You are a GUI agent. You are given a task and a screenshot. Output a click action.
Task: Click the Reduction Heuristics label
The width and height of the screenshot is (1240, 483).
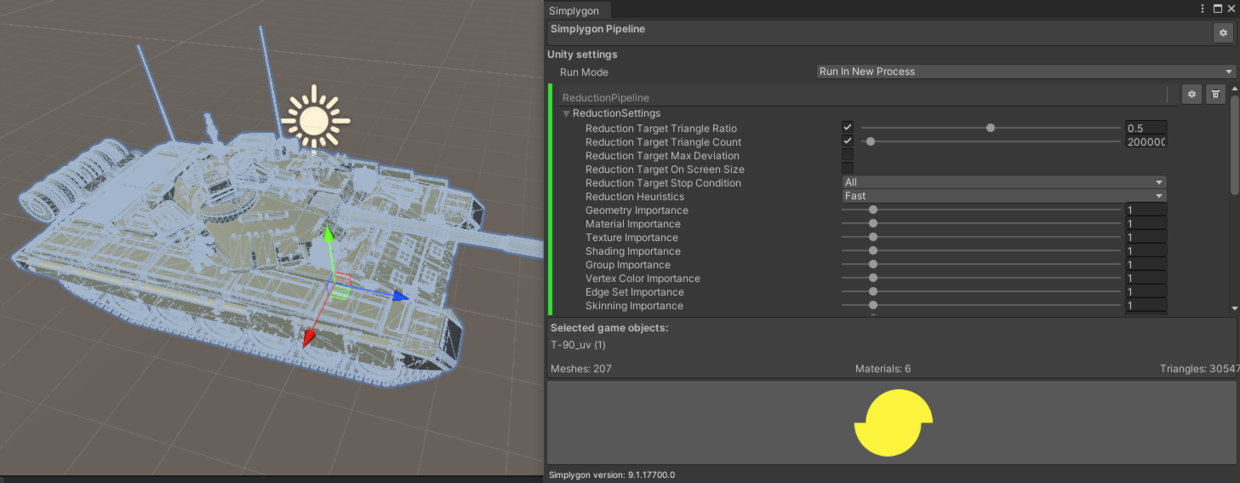[x=635, y=197]
